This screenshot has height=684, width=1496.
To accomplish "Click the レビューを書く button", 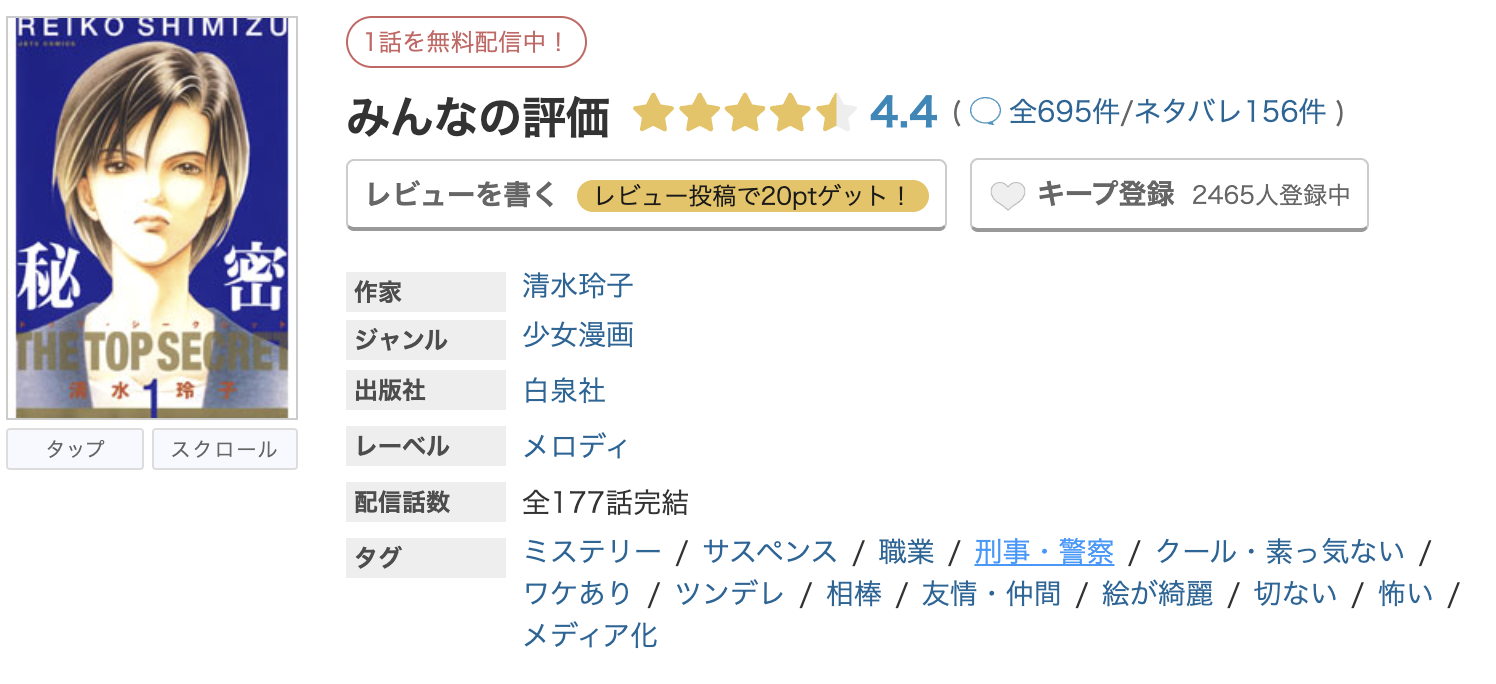I will click(645, 194).
